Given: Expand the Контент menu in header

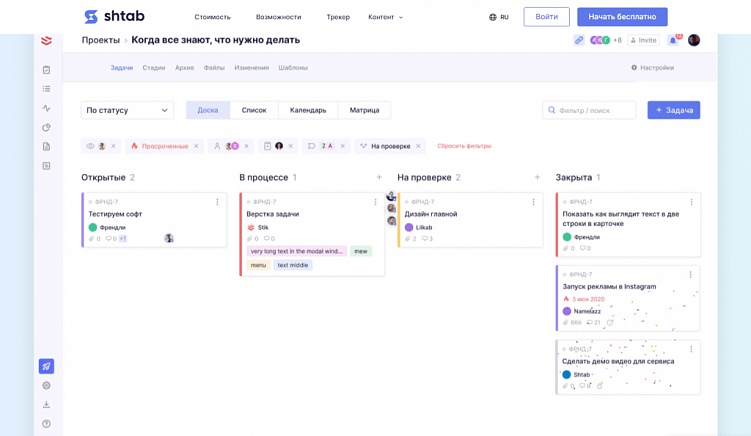Looking at the screenshot, I should 386,17.
